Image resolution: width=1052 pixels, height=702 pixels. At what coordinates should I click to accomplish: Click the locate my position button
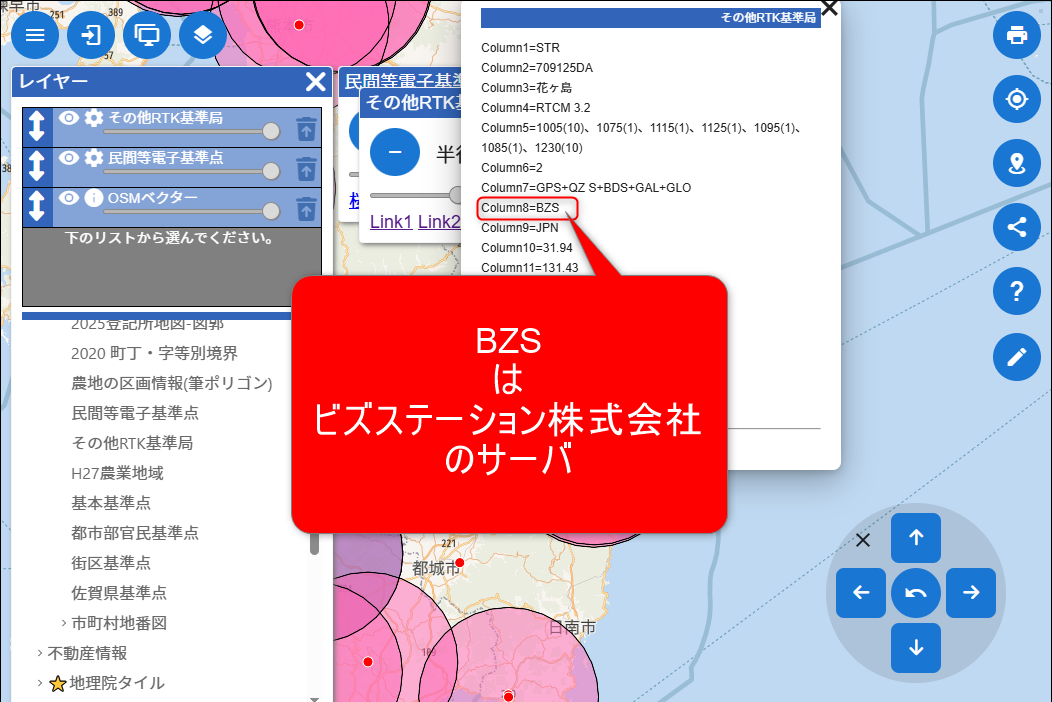1017,99
